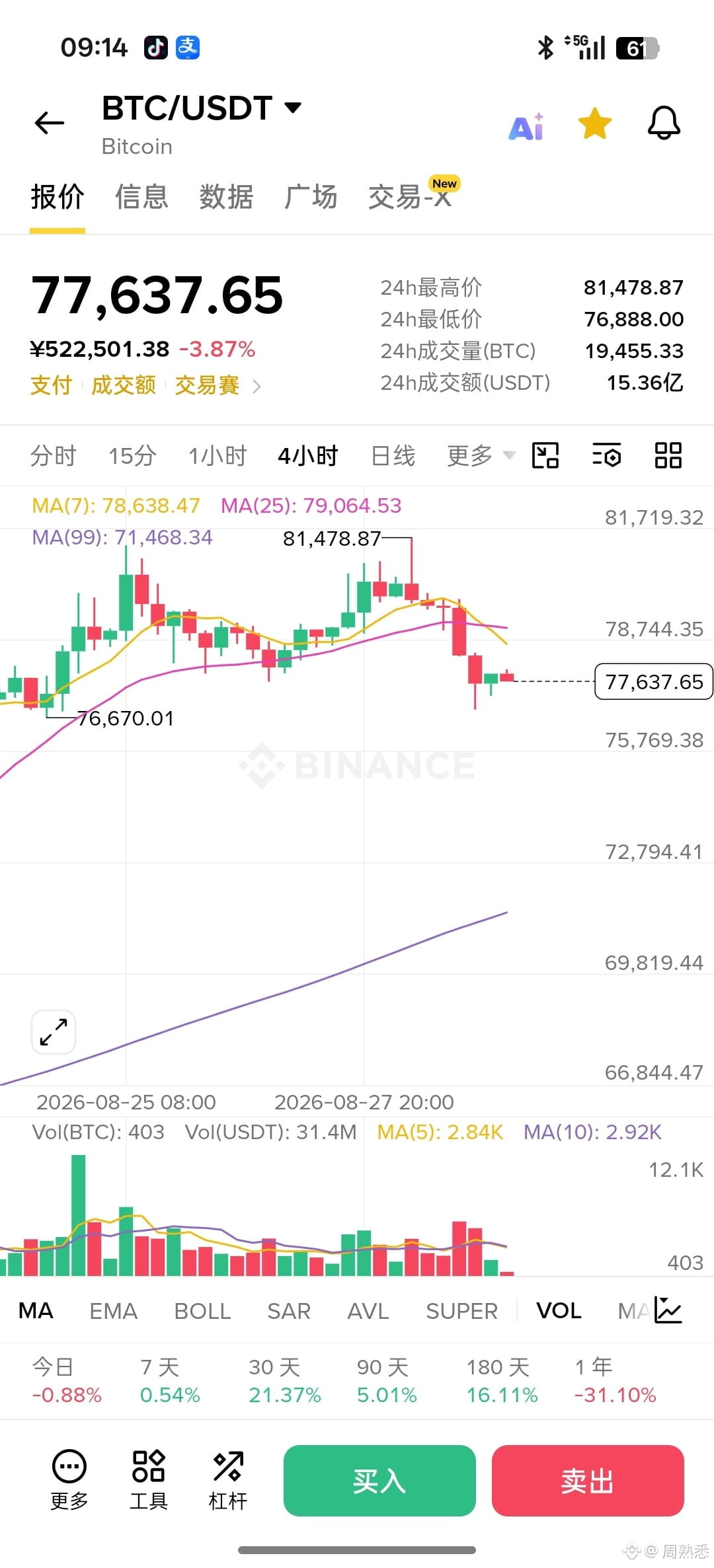This screenshot has width=714, height=1568.
Task: Toggle the favorite star icon
Action: (x=594, y=124)
